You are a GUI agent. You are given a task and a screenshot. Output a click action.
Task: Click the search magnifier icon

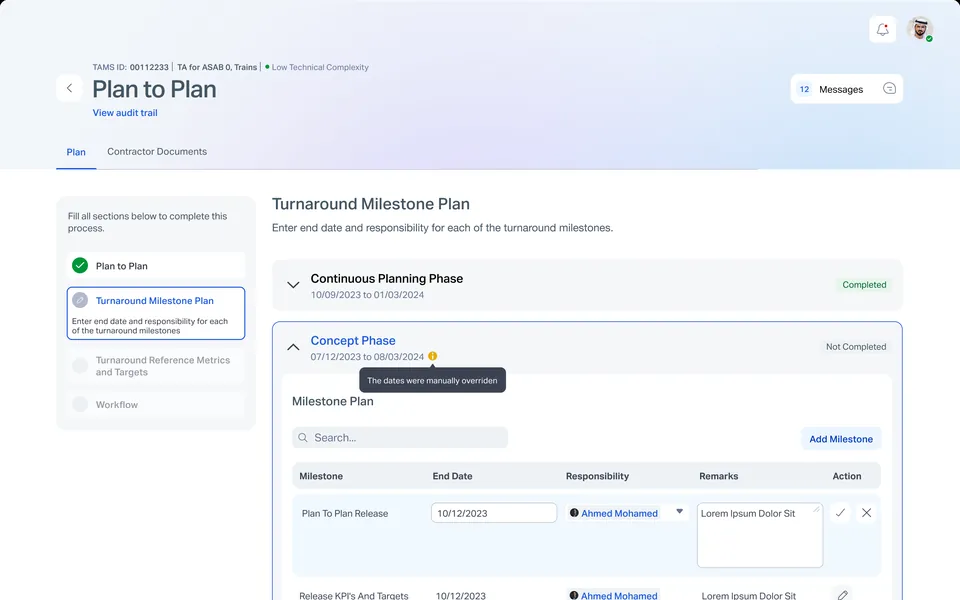[302, 438]
